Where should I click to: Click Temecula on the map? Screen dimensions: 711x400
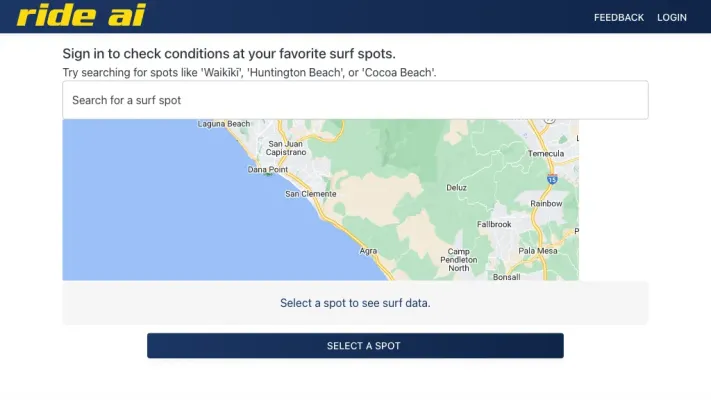click(x=546, y=154)
